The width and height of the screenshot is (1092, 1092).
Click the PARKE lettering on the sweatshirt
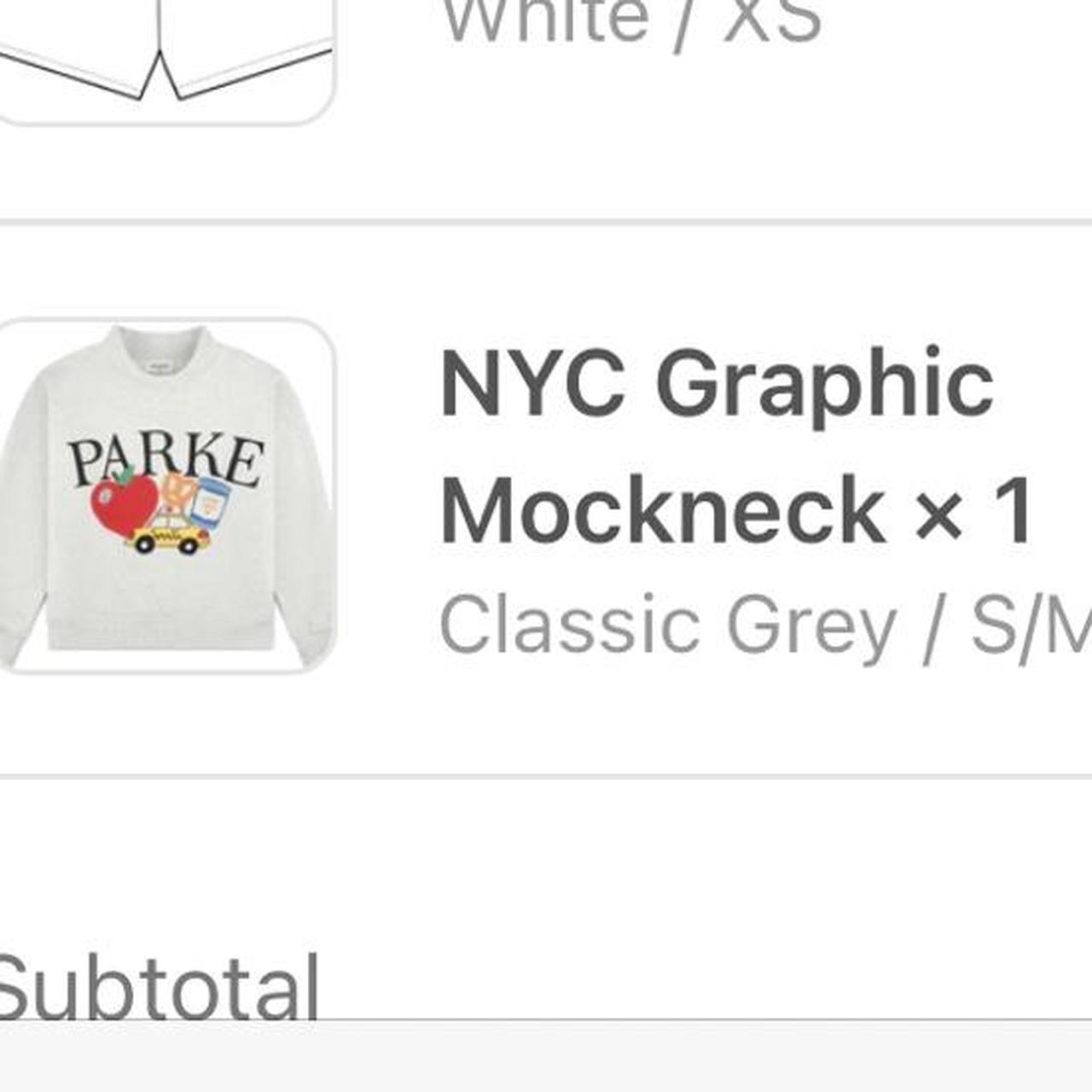(166, 461)
